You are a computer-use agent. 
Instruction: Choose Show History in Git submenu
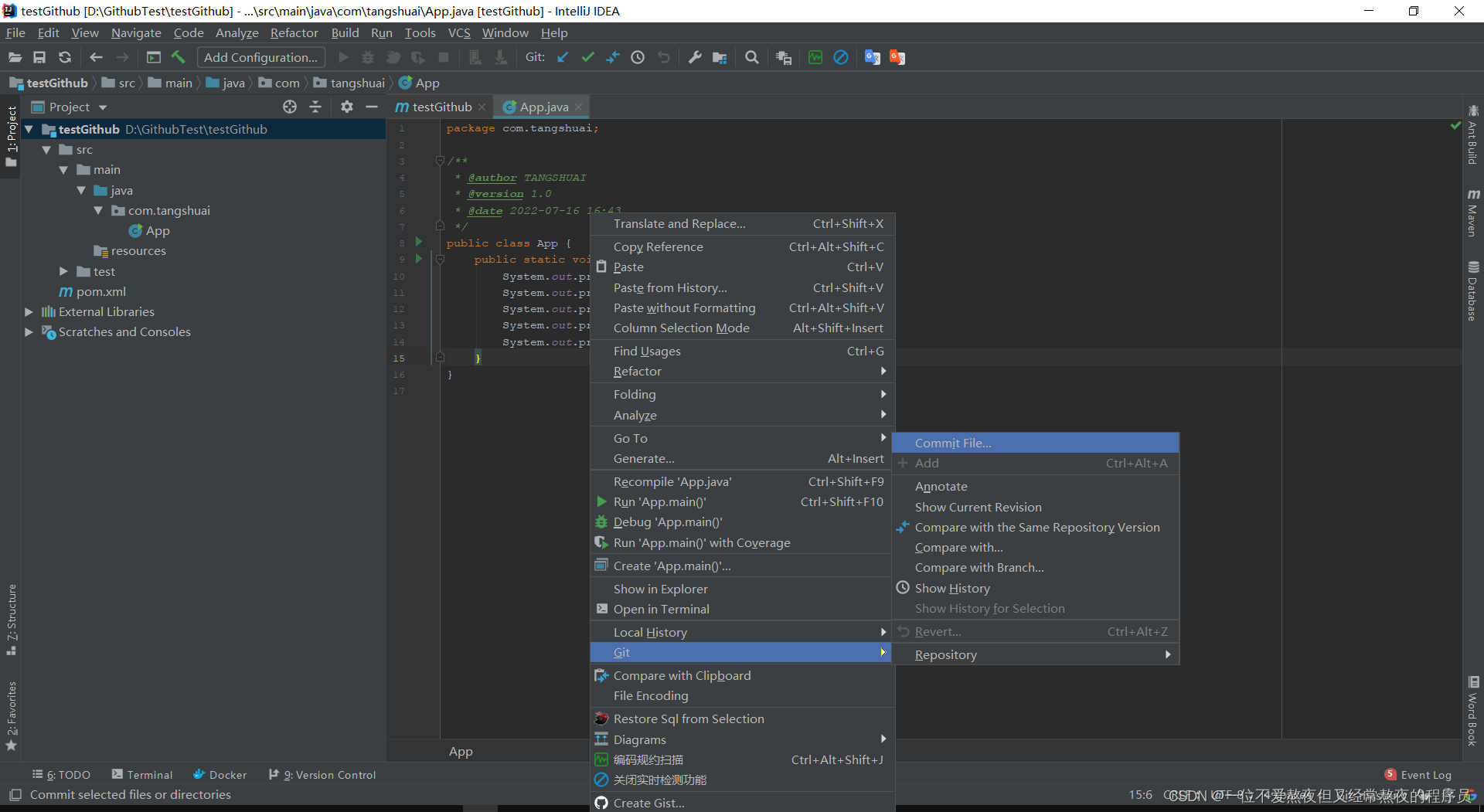click(1036, 588)
